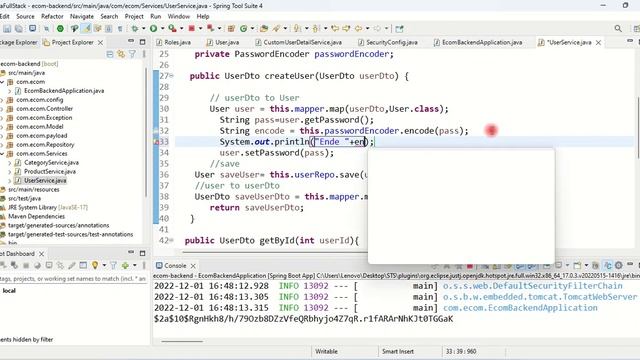Select UserService.java in Project Explorer
The width and height of the screenshot is (640, 360).
tap(41, 180)
